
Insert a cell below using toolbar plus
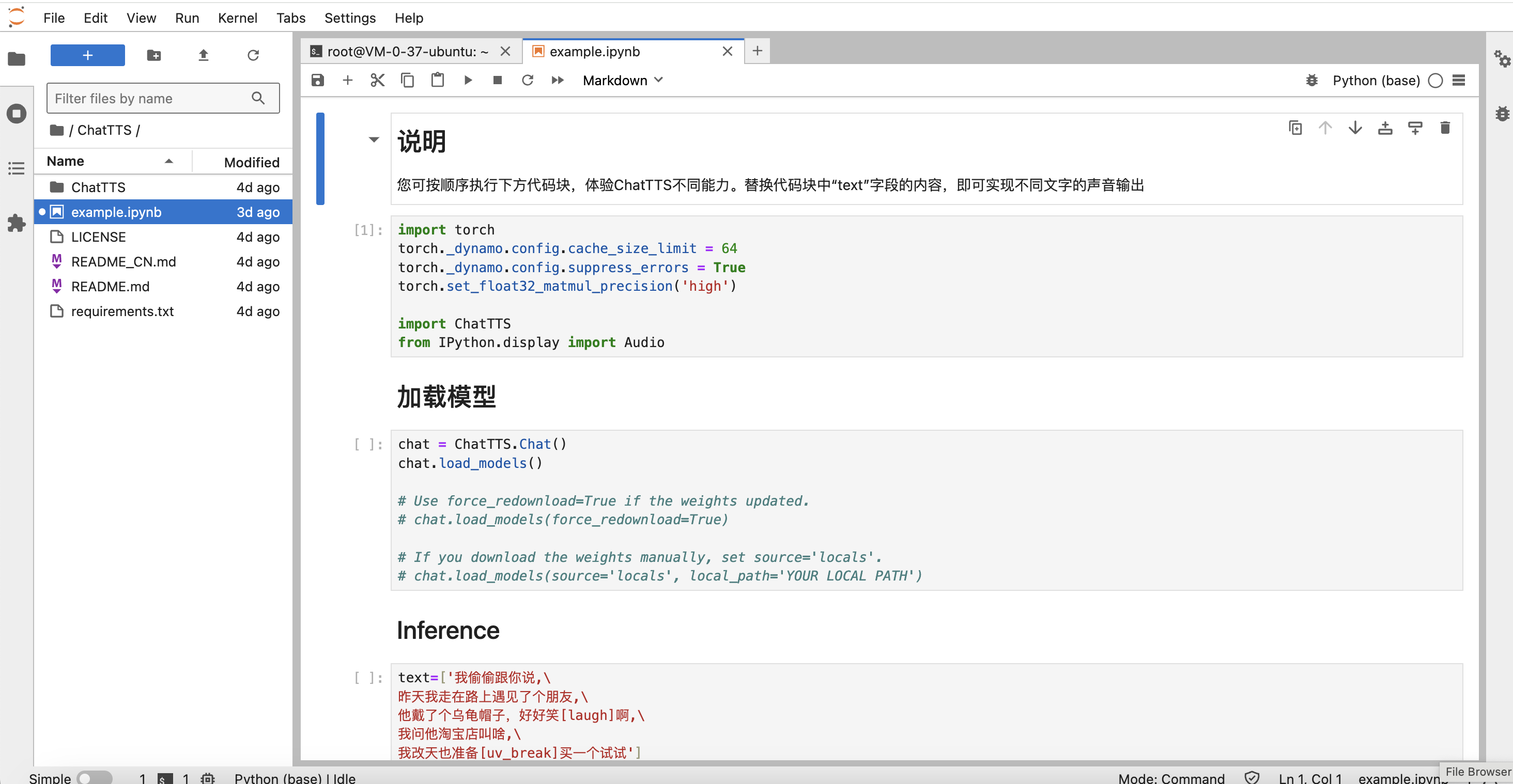click(x=348, y=81)
